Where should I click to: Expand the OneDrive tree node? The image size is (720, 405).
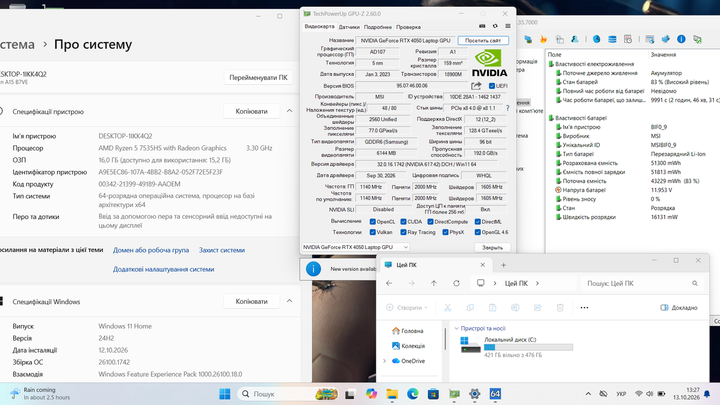coord(384,361)
